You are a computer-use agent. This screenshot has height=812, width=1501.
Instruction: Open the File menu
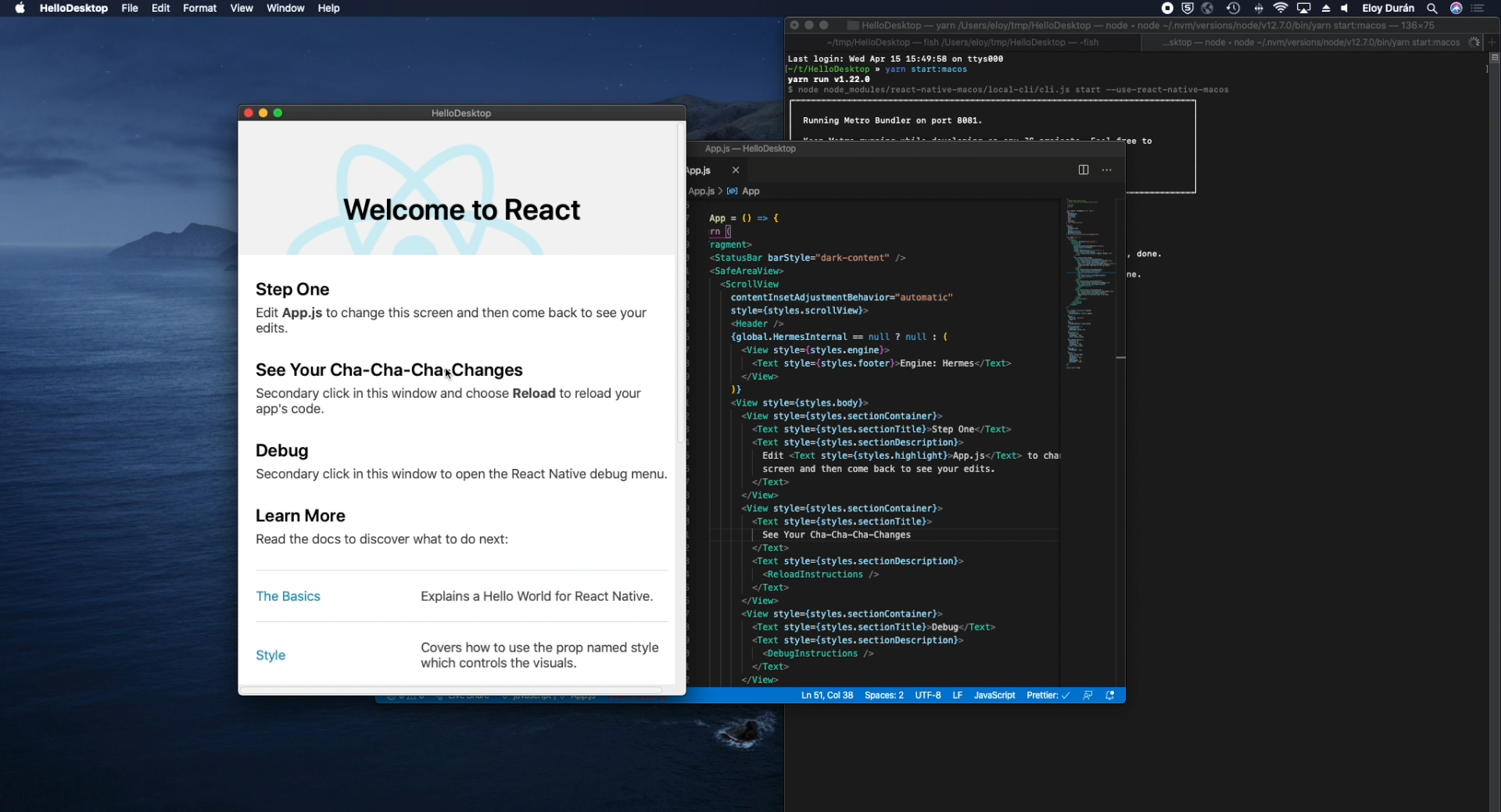coord(130,9)
